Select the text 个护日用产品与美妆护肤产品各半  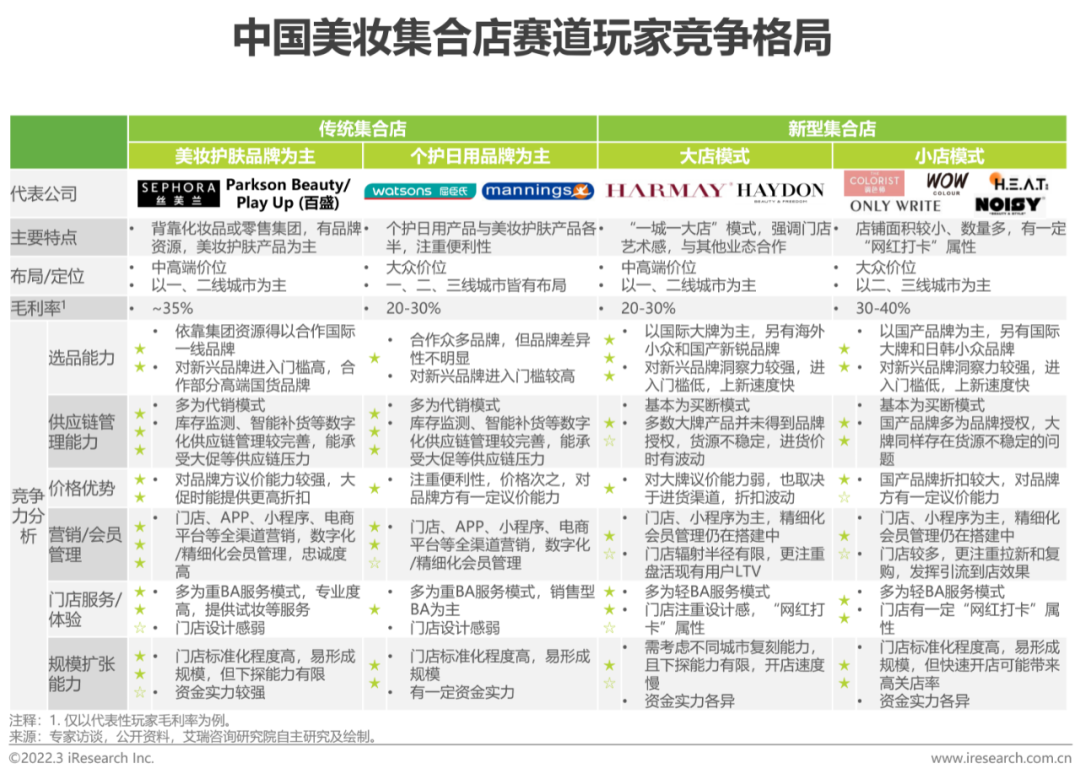(491, 238)
